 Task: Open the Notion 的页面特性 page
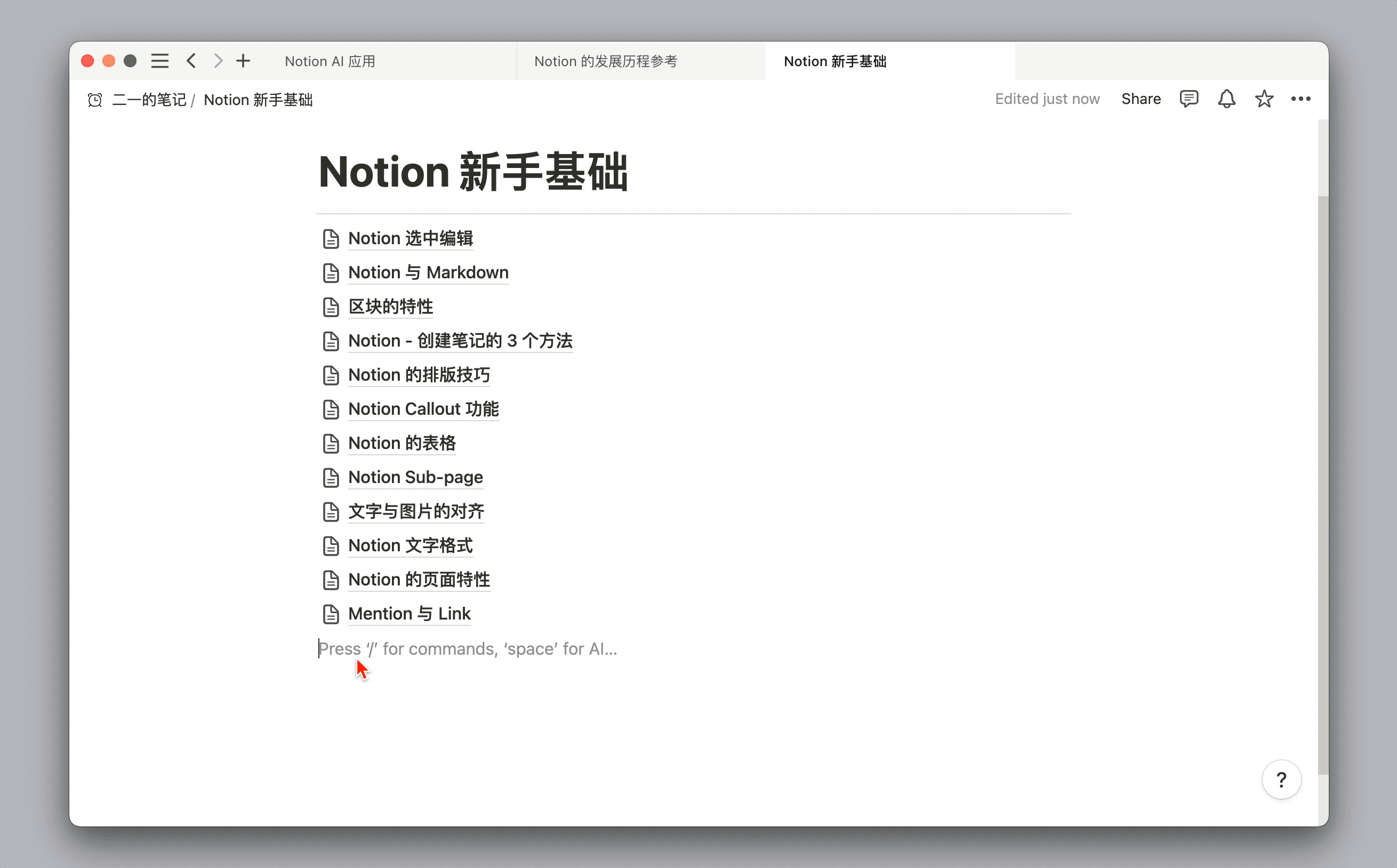click(419, 580)
